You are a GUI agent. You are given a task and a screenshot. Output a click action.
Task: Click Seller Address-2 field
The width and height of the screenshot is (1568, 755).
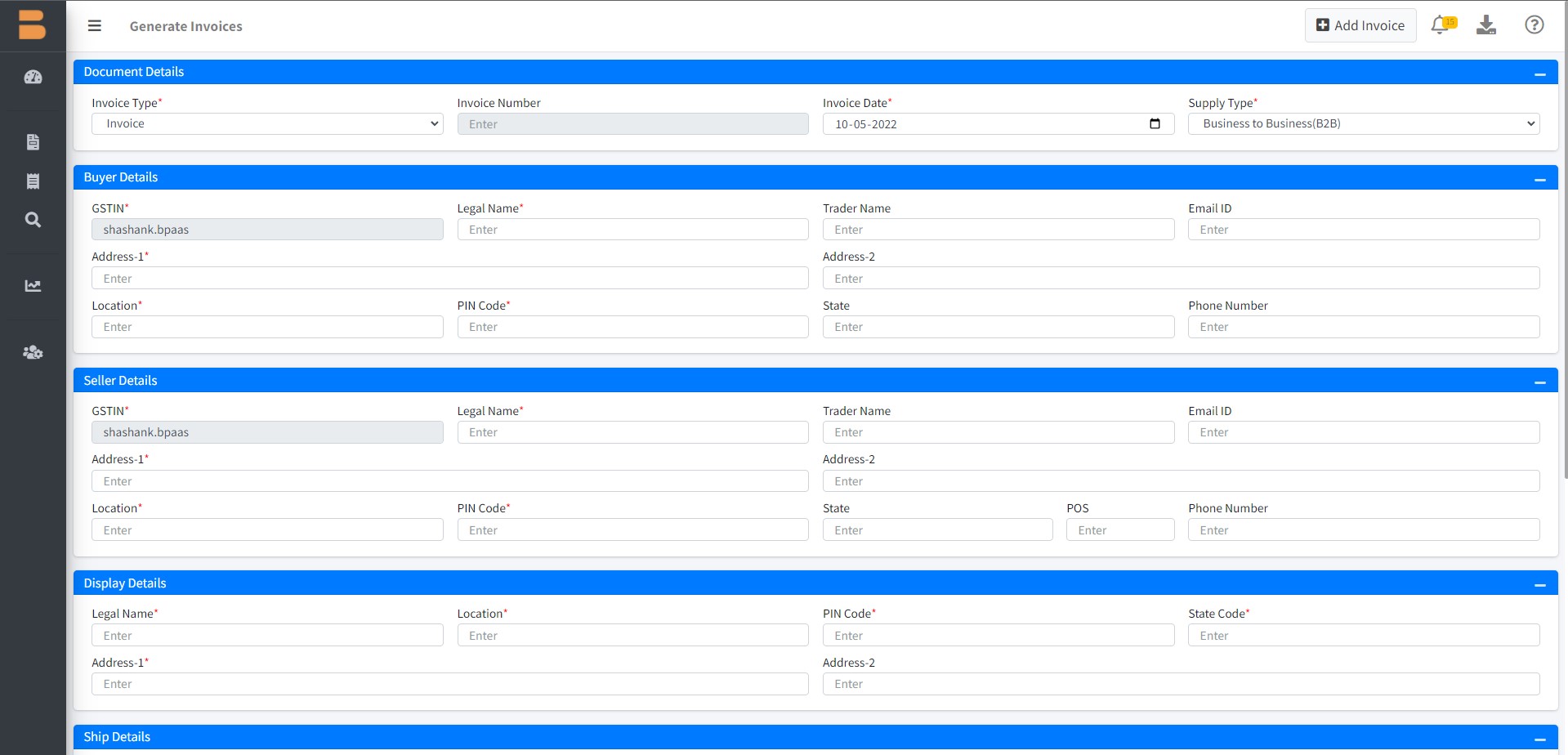pos(1182,480)
